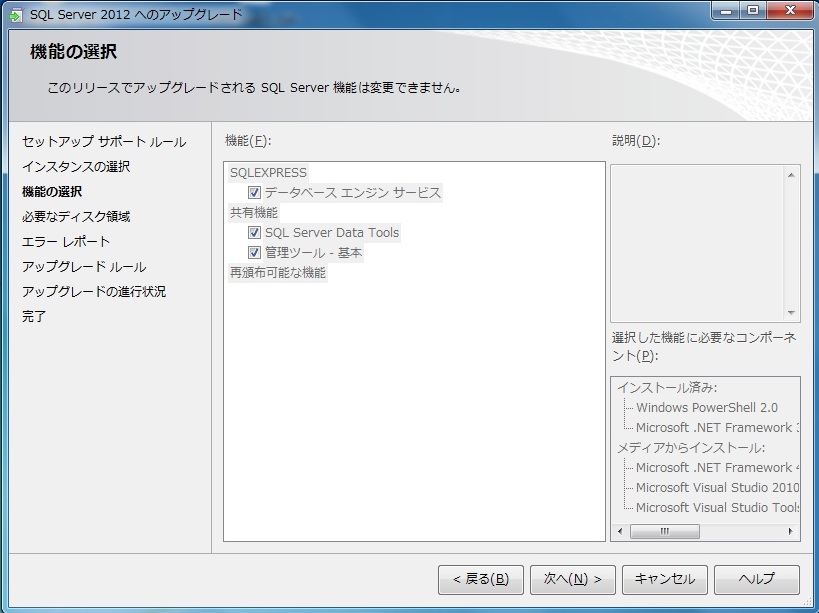
Task: Click the SQL Server setup title bar icon
Action: 16,15
